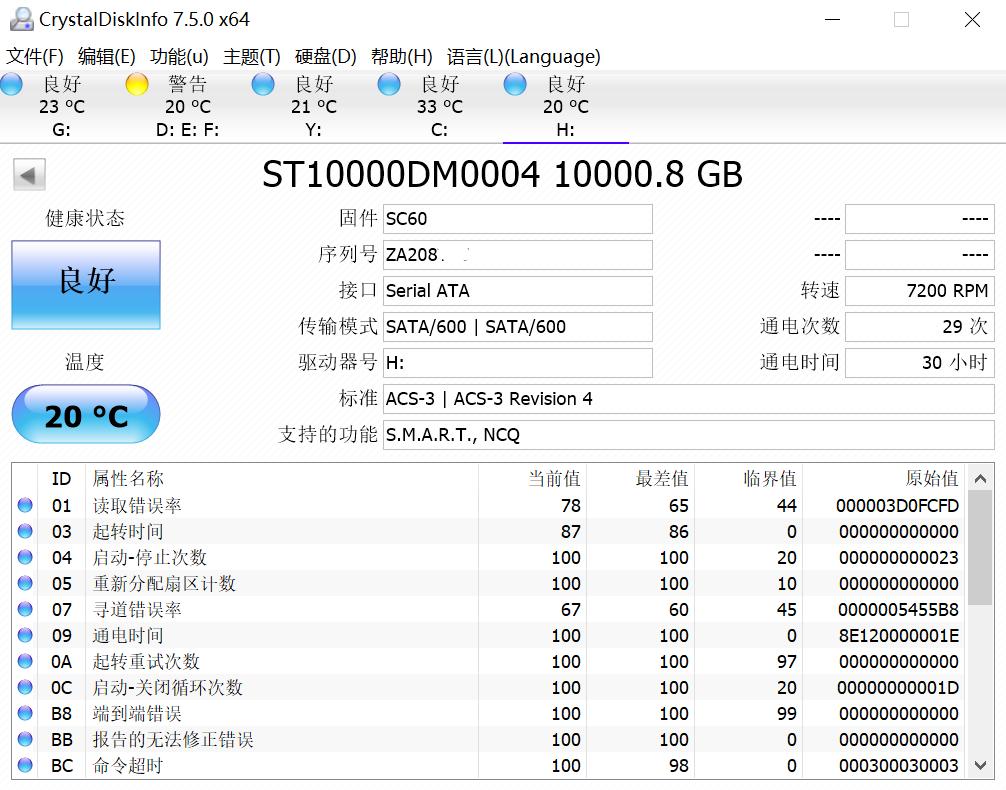This screenshot has height=790, width=1006.
Task: Click the 20 °C temperature button
Action: click(x=86, y=415)
